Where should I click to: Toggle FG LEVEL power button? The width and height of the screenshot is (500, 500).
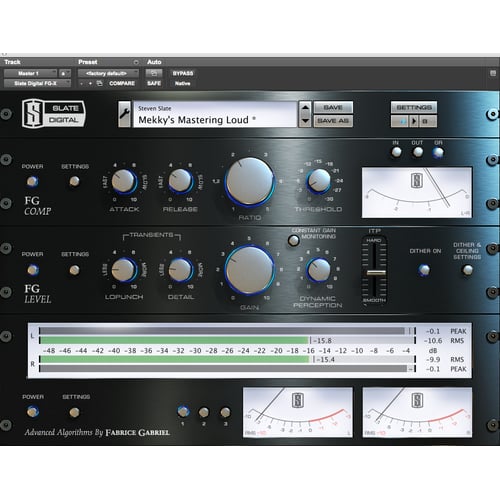click(33, 270)
